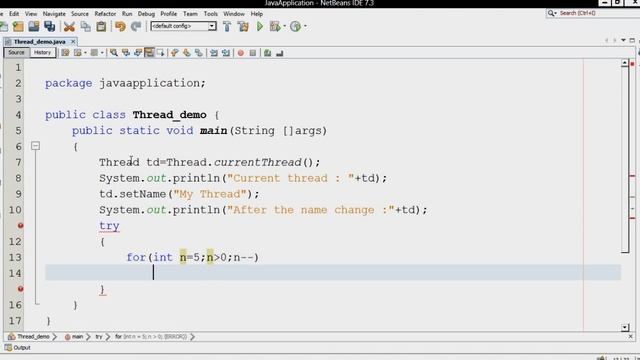Image resolution: width=640 pixels, height=360 pixels.
Task: Open the Edit menu
Action: (x=14, y=14)
